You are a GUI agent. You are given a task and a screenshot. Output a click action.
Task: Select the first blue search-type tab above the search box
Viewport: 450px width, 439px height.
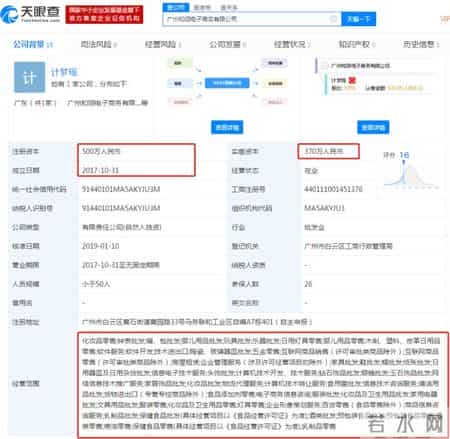click(x=176, y=7)
